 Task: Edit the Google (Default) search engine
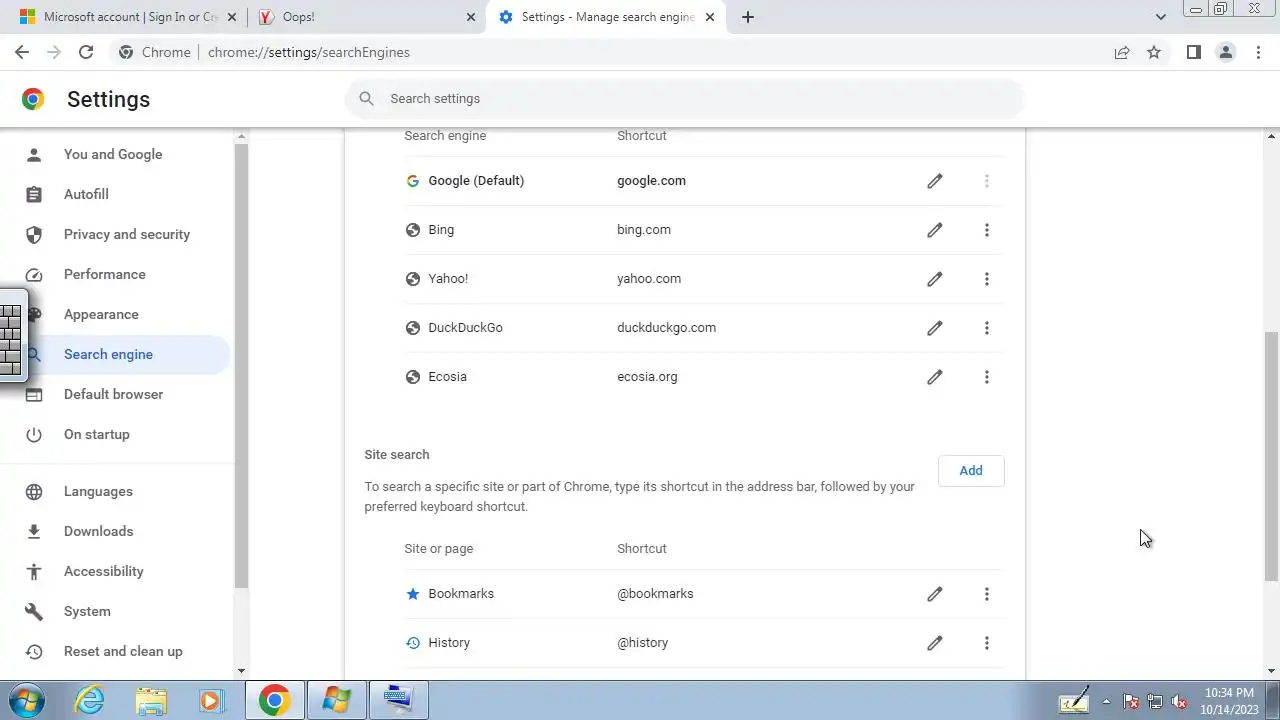(934, 181)
